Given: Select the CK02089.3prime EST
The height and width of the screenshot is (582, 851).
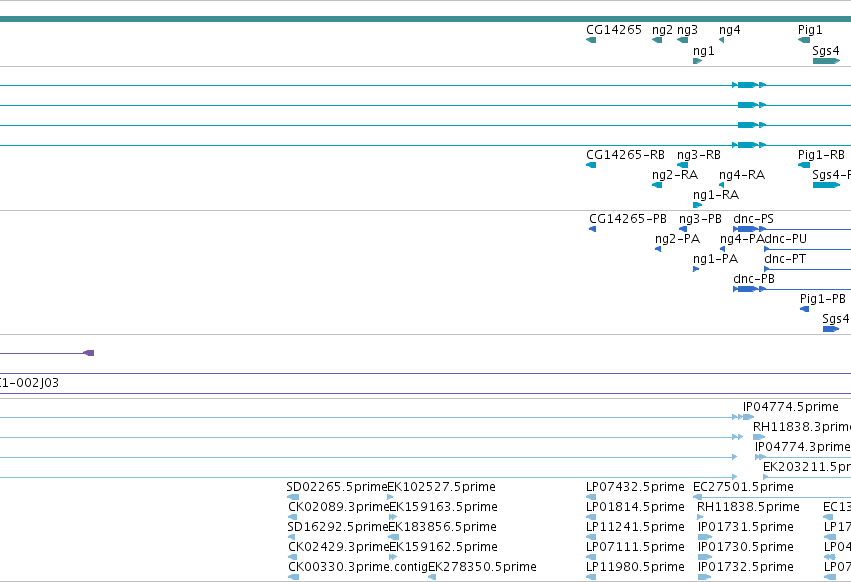Looking at the screenshot, I should [x=292, y=517].
